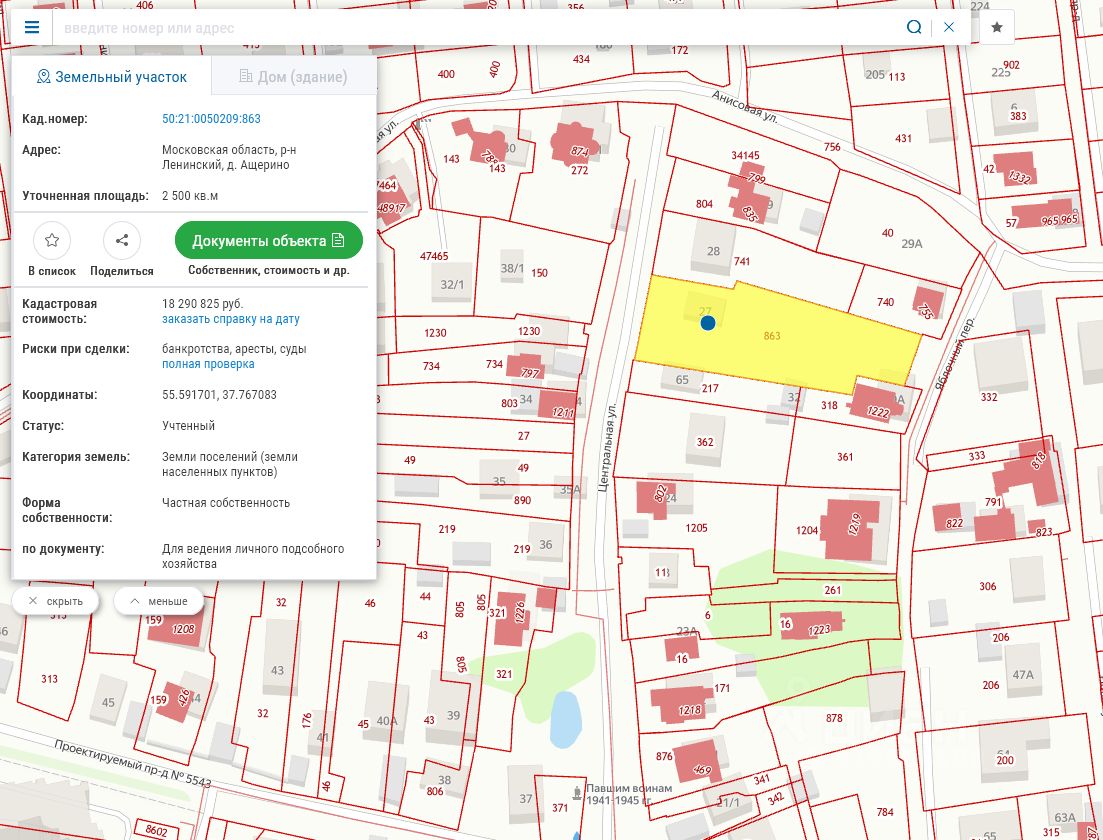
Task: Click the blue pond on map
Action: [x=565, y=720]
